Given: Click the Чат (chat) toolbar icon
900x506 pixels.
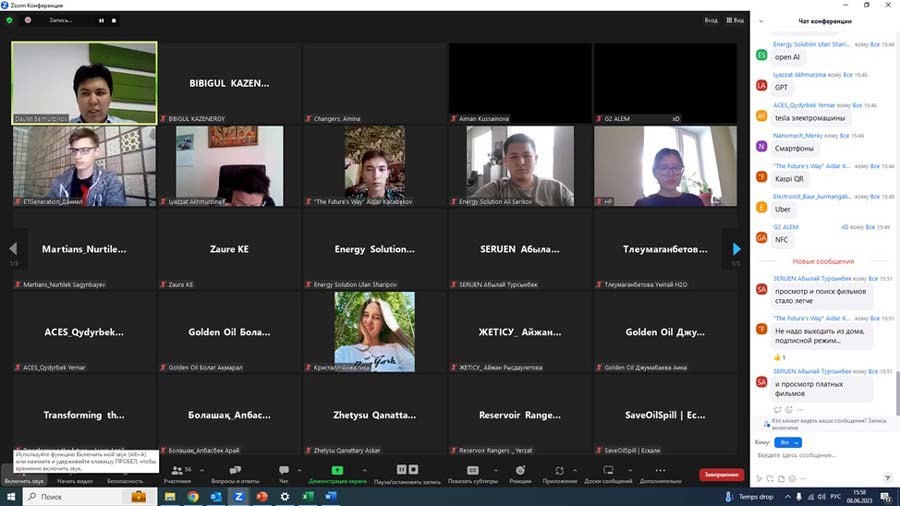Looking at the screenshot, I should 283,470.
